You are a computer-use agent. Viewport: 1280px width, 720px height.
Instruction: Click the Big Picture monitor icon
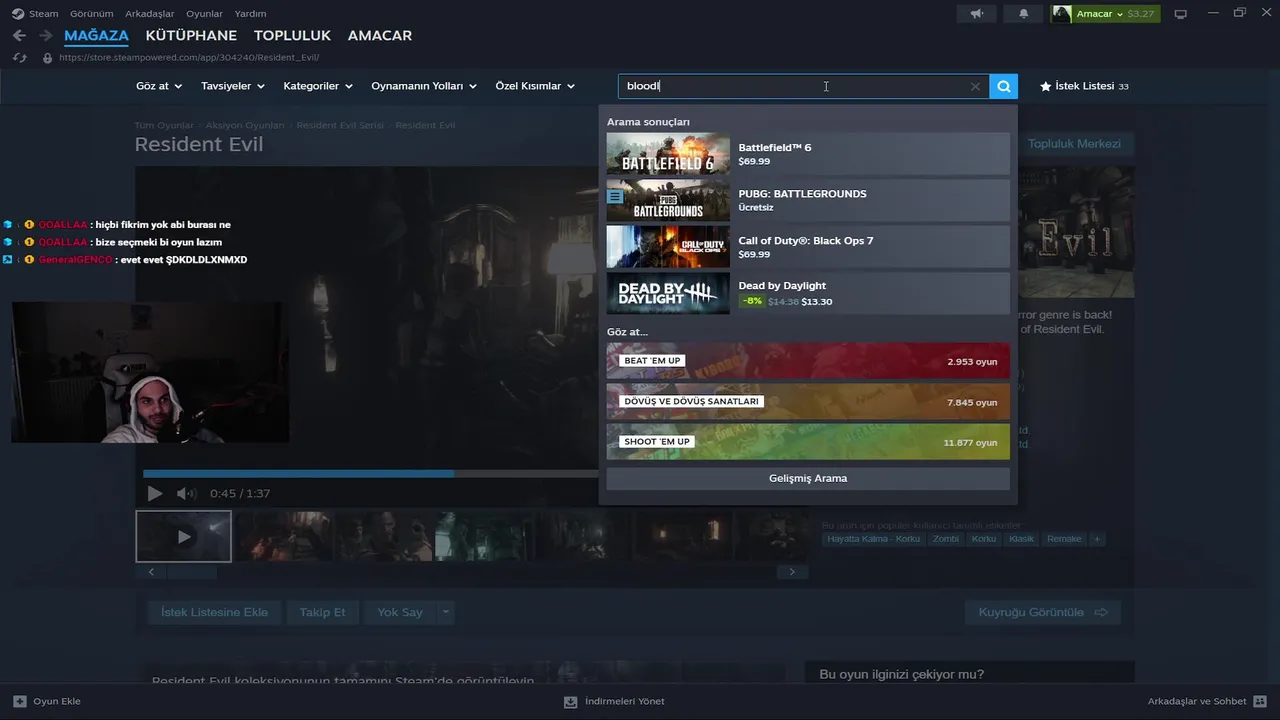click(1181, 14)
